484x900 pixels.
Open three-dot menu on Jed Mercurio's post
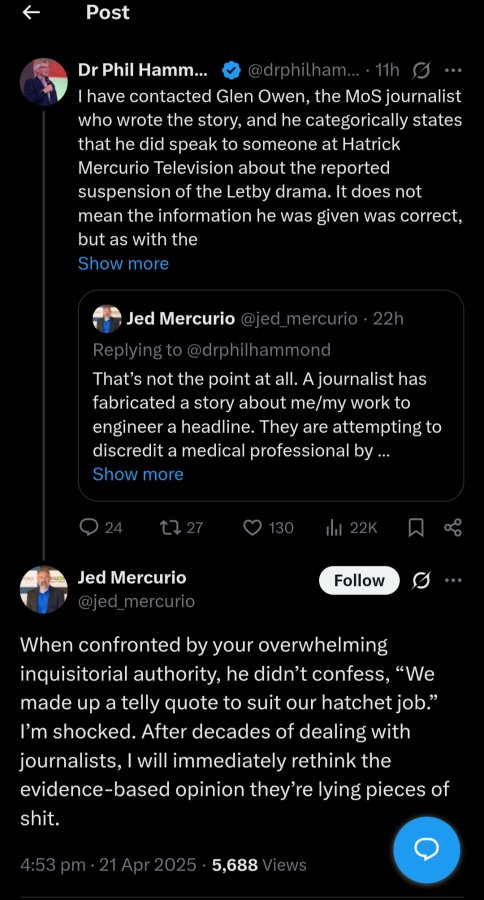click(x=453, y=580)
